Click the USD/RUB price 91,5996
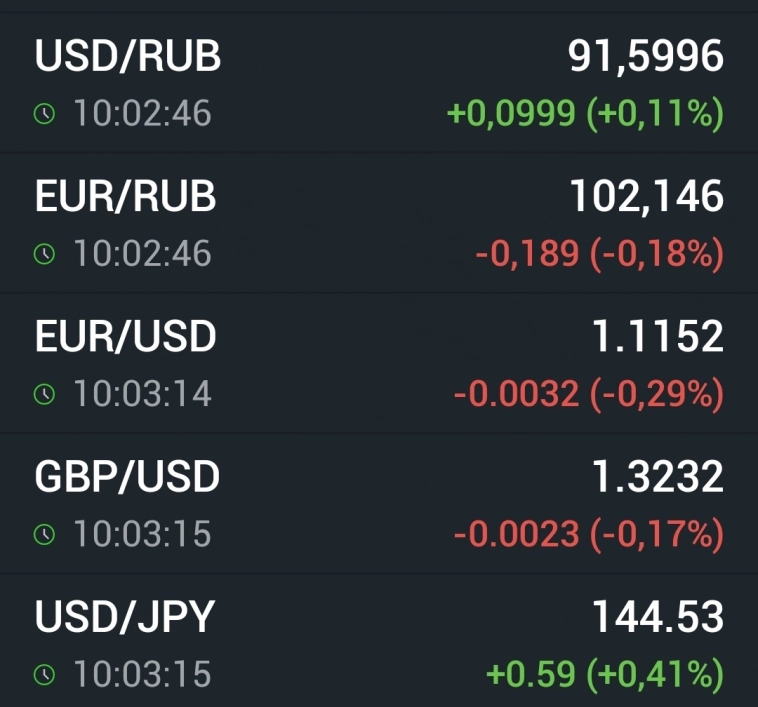The image size is (758, 707). pyautogui.click(x=646, y=57)
